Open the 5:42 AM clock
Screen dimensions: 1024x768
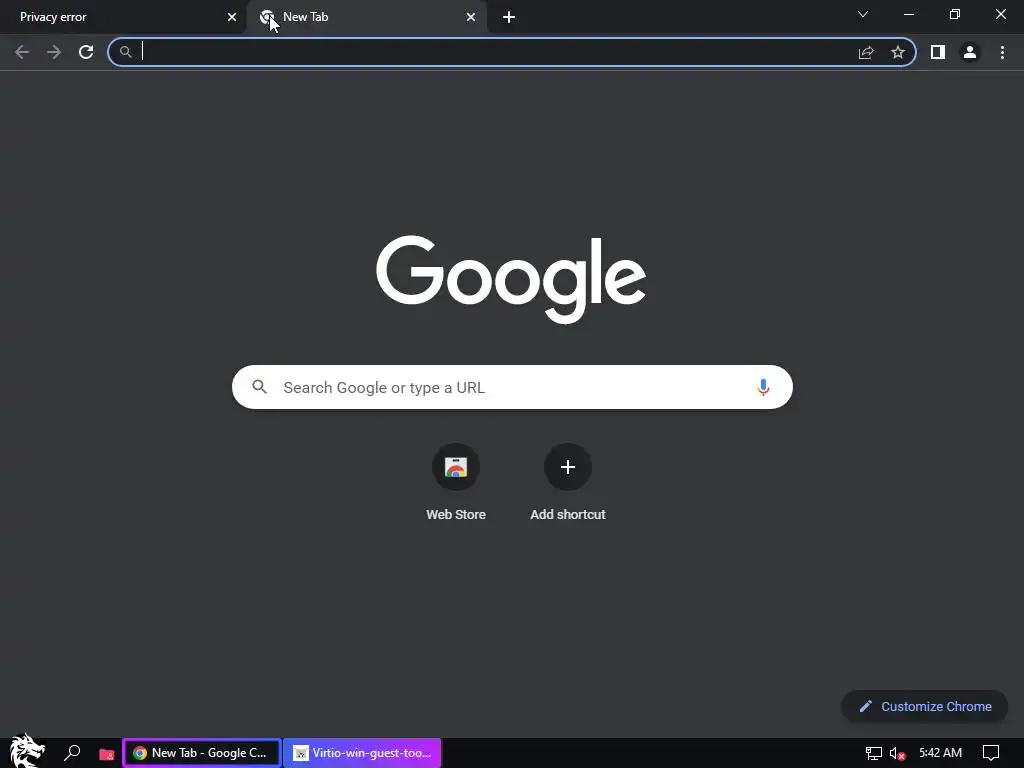point(940,753)
